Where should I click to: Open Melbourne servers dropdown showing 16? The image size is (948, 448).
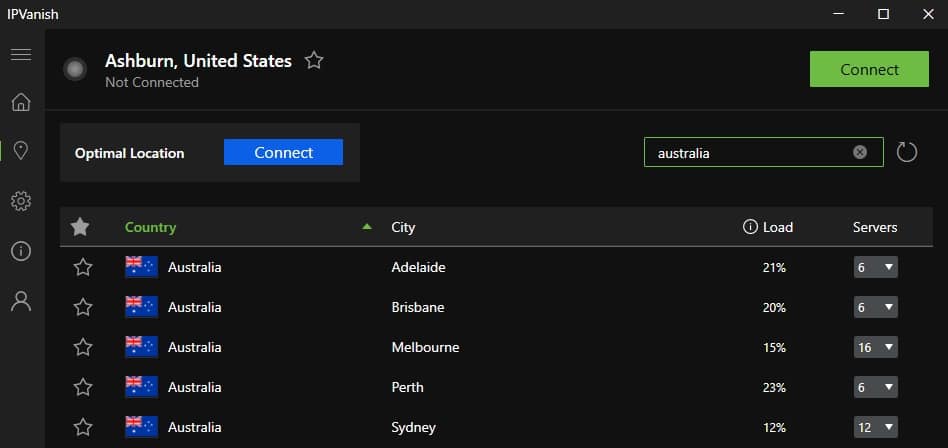point(875,347)
